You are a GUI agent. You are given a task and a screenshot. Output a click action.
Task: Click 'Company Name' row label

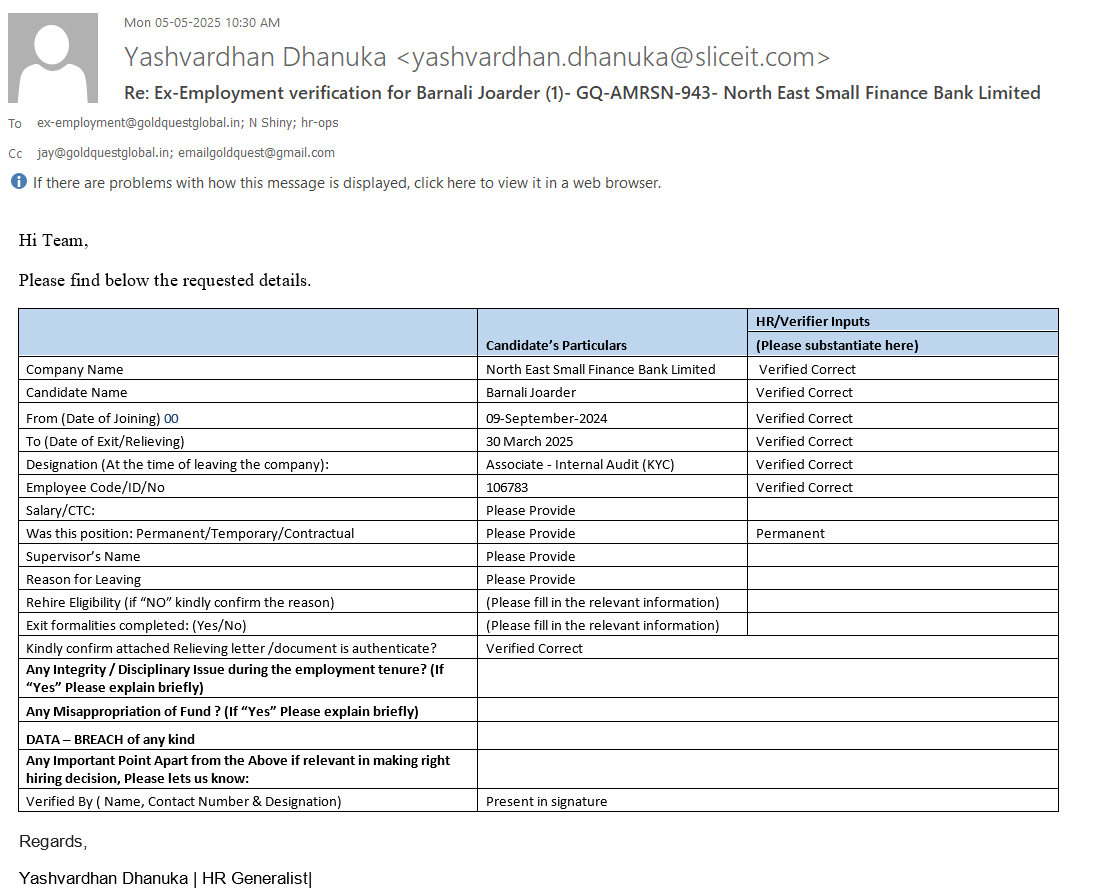coord(75,369)
